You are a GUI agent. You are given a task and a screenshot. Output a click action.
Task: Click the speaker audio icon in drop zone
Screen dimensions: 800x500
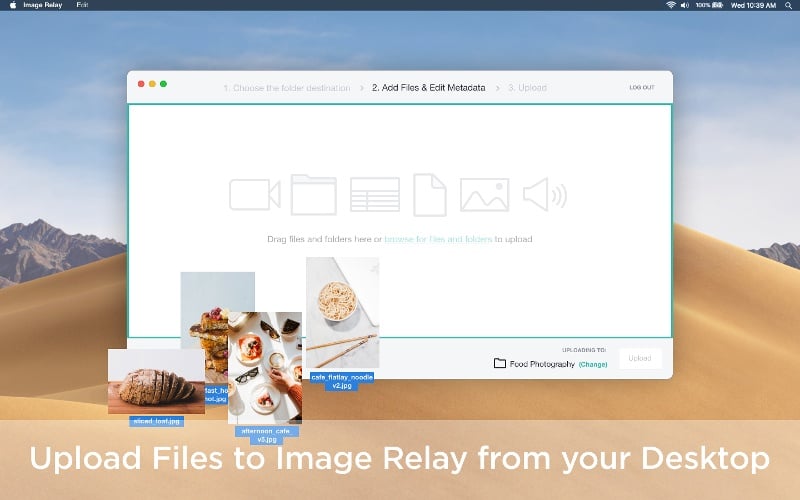[545, 194]
